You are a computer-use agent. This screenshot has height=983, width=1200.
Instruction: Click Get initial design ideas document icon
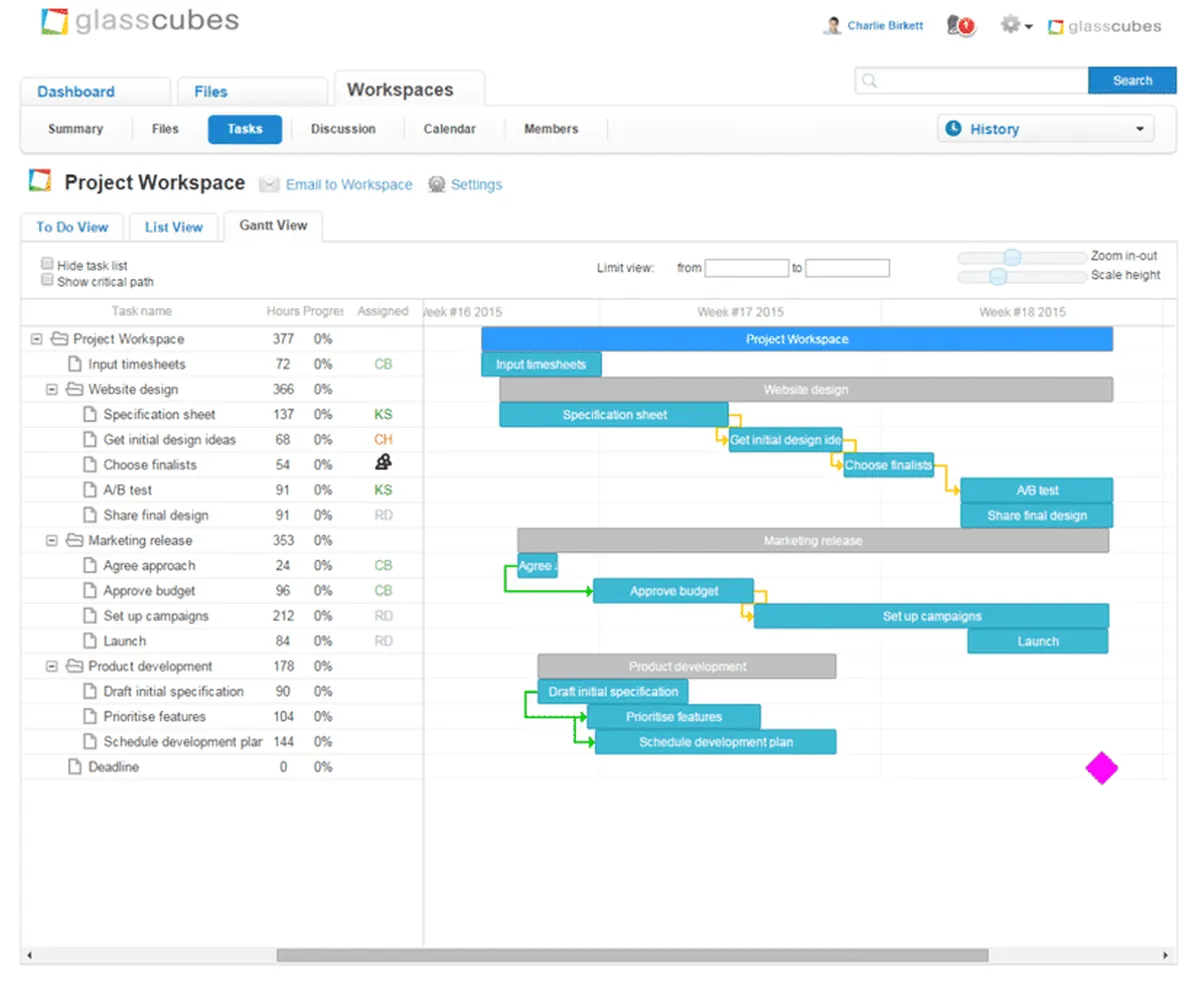[89, 439]
